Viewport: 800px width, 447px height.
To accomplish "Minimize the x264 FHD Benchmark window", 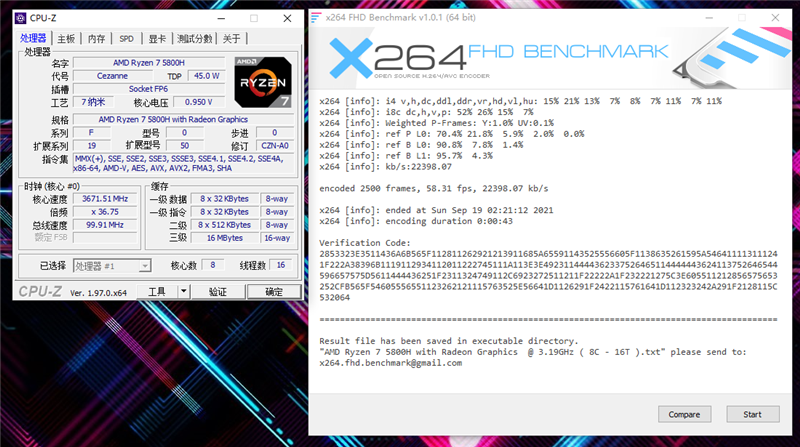I will point(709,18).
